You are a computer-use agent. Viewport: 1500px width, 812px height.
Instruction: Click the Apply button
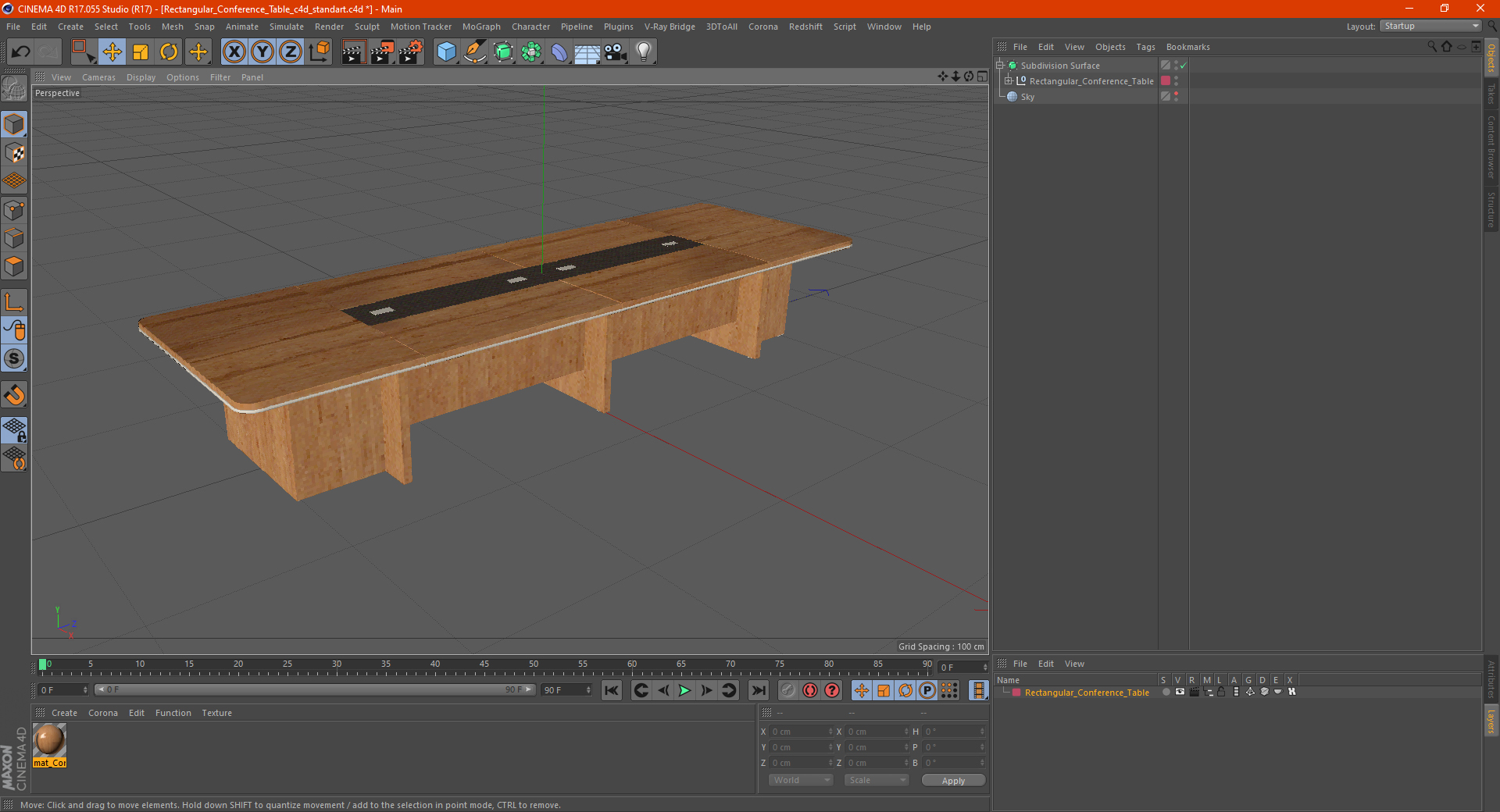(953, 780)
